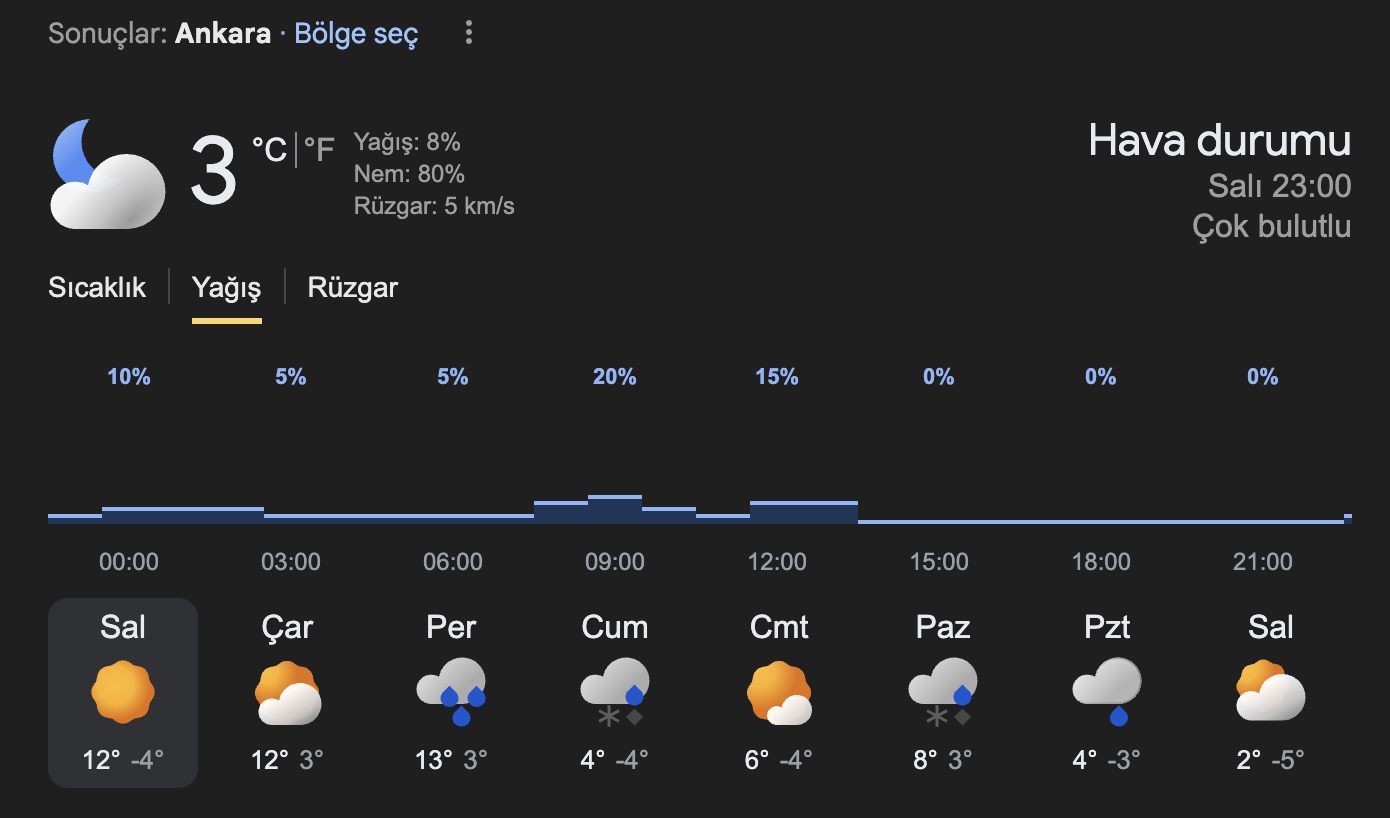Choose the Çar day forecast label
This screenshot has width=1390, height=818.
(288, 628)
